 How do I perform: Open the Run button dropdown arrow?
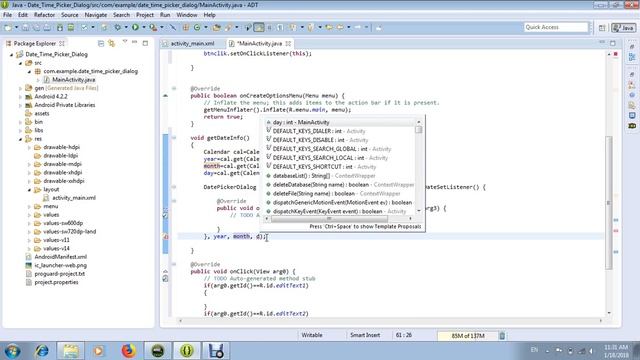(143, 27)
